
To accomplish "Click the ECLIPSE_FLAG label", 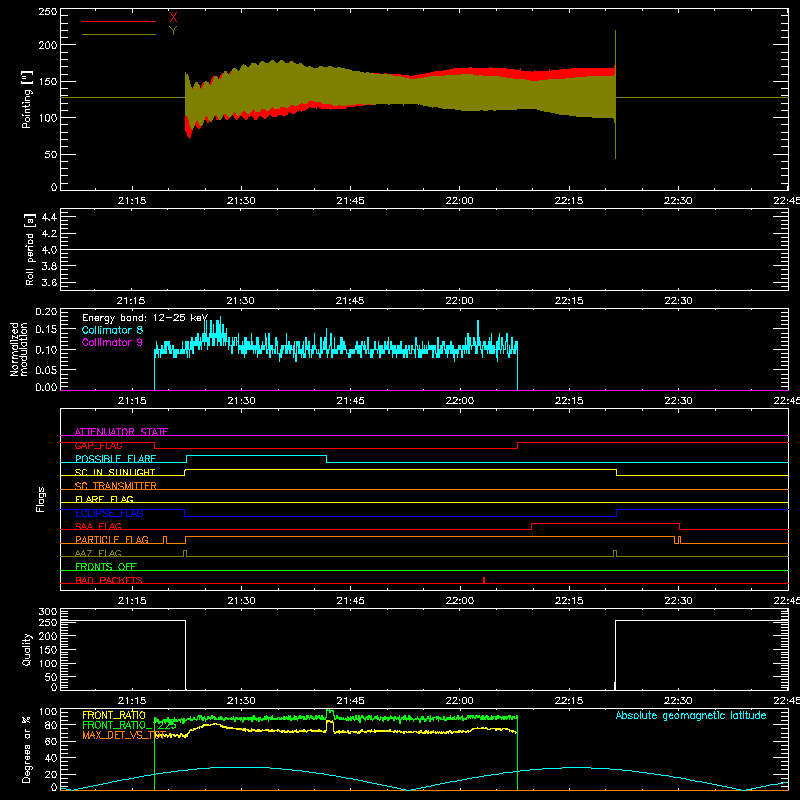I will (x=109, y=513).
